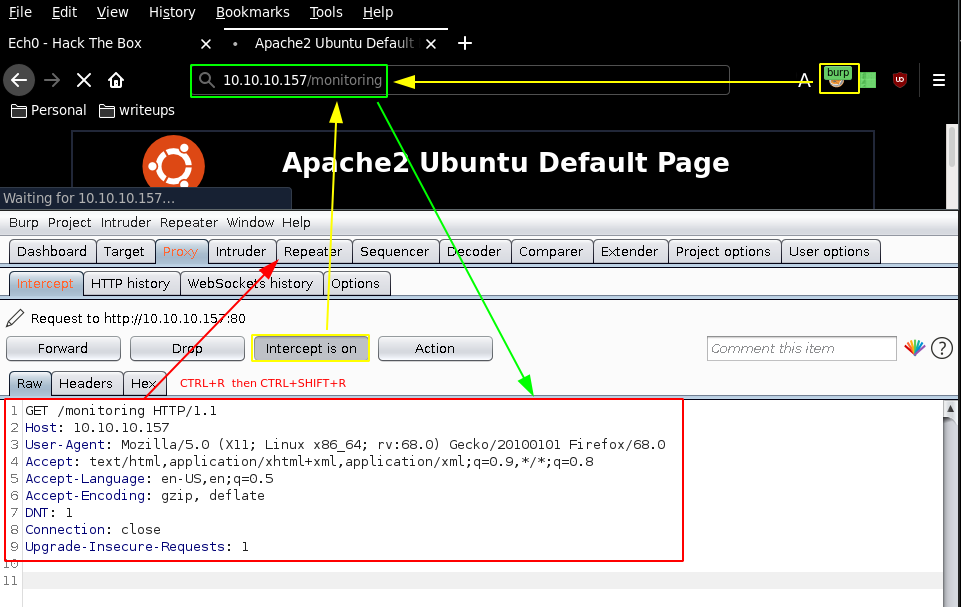Image resolution: width=961 pixels, height=607 pixels.
Task: Go back using Firefox back arrow
Action: click(19, 80)
